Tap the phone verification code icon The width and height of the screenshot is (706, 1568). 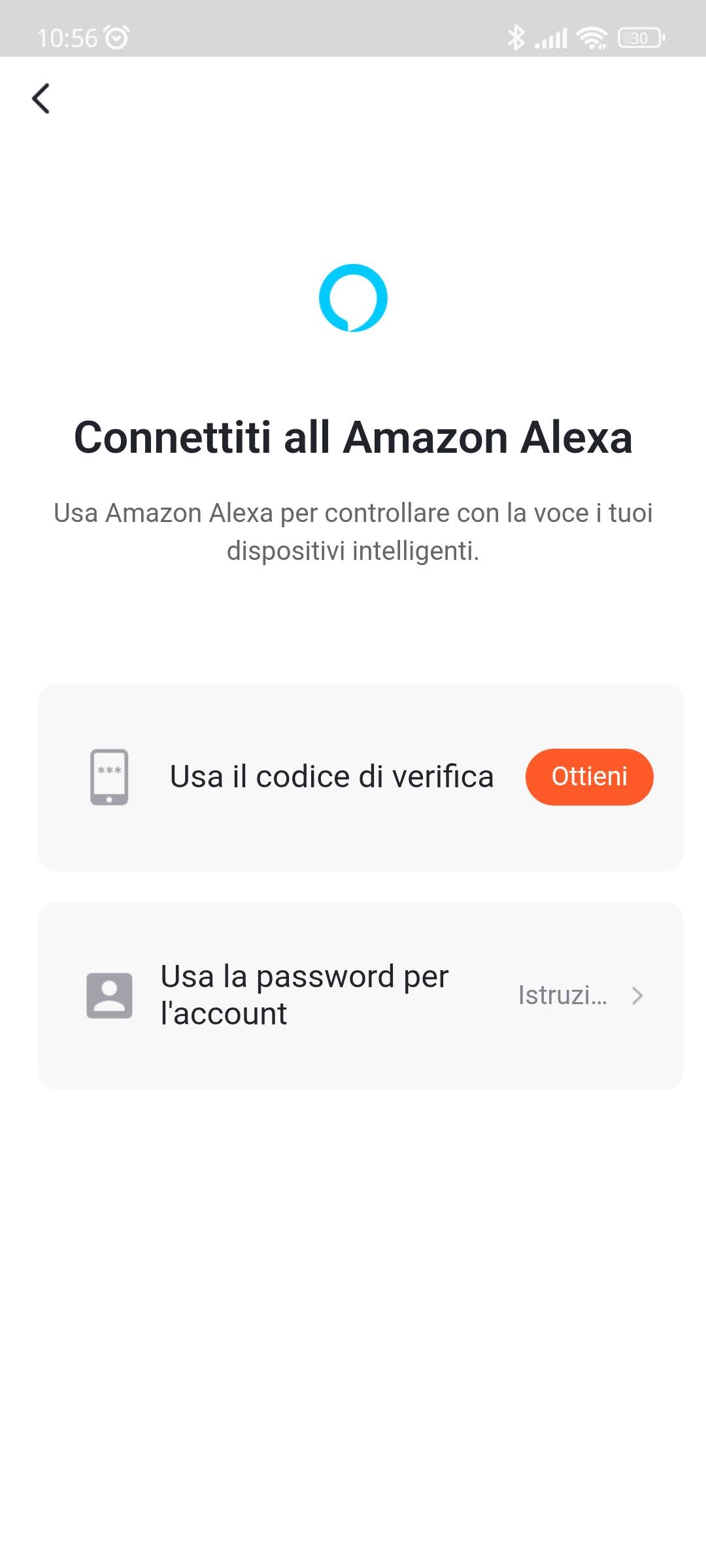[109, 777]
